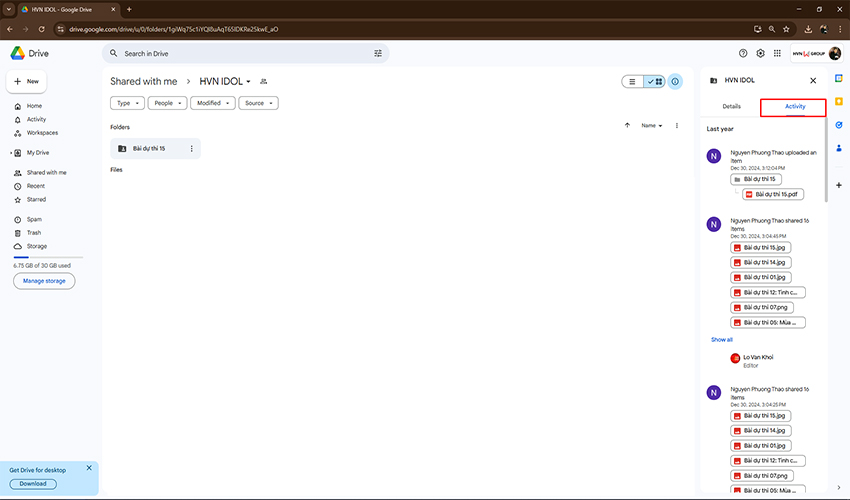Viewport: 850px width, 500px height.
Task: Open the Bài dự thi 15 folder tile
Action: [x=156, y=149]
